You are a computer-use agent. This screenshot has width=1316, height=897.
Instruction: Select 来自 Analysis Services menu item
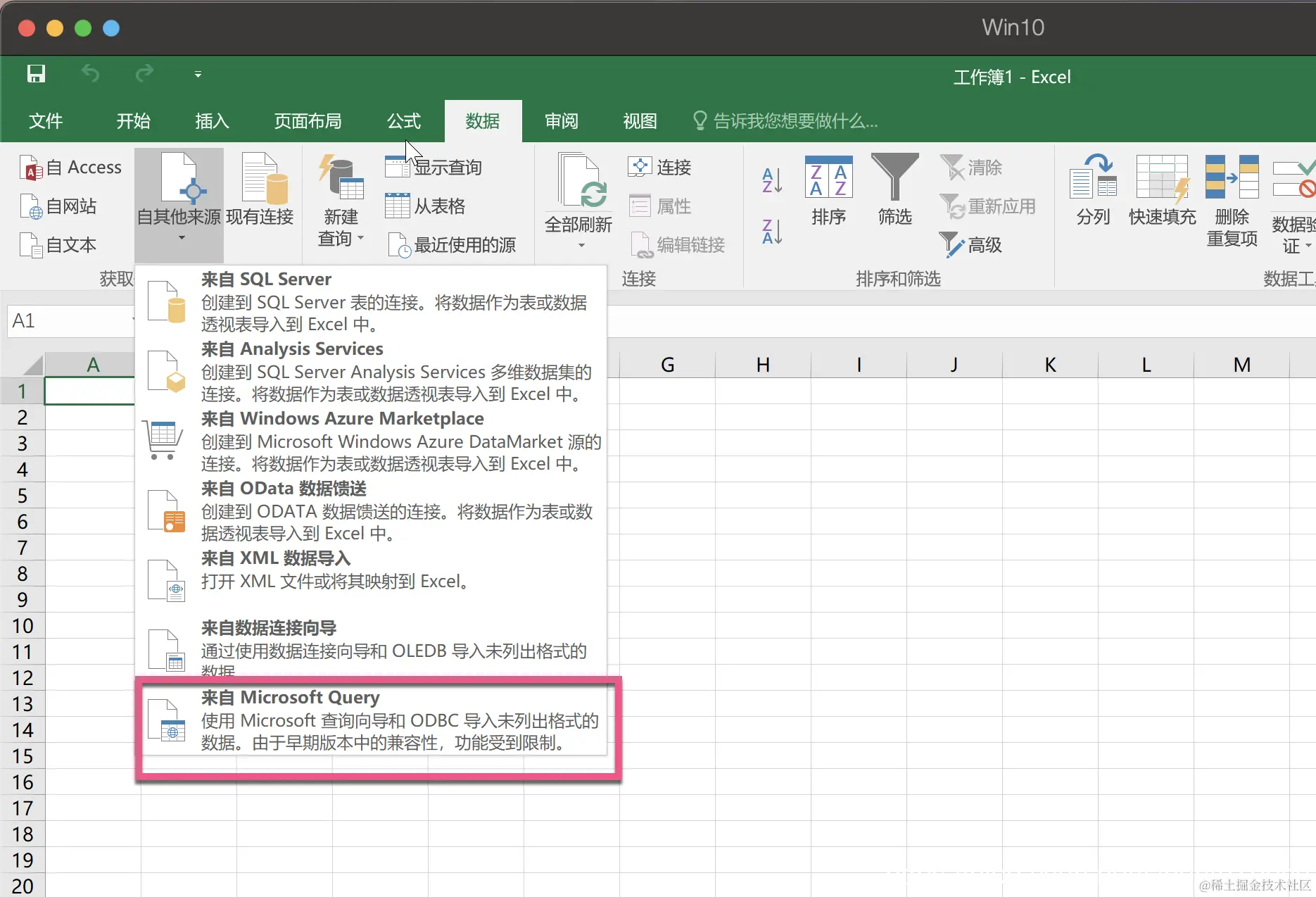tap(371, 371)
